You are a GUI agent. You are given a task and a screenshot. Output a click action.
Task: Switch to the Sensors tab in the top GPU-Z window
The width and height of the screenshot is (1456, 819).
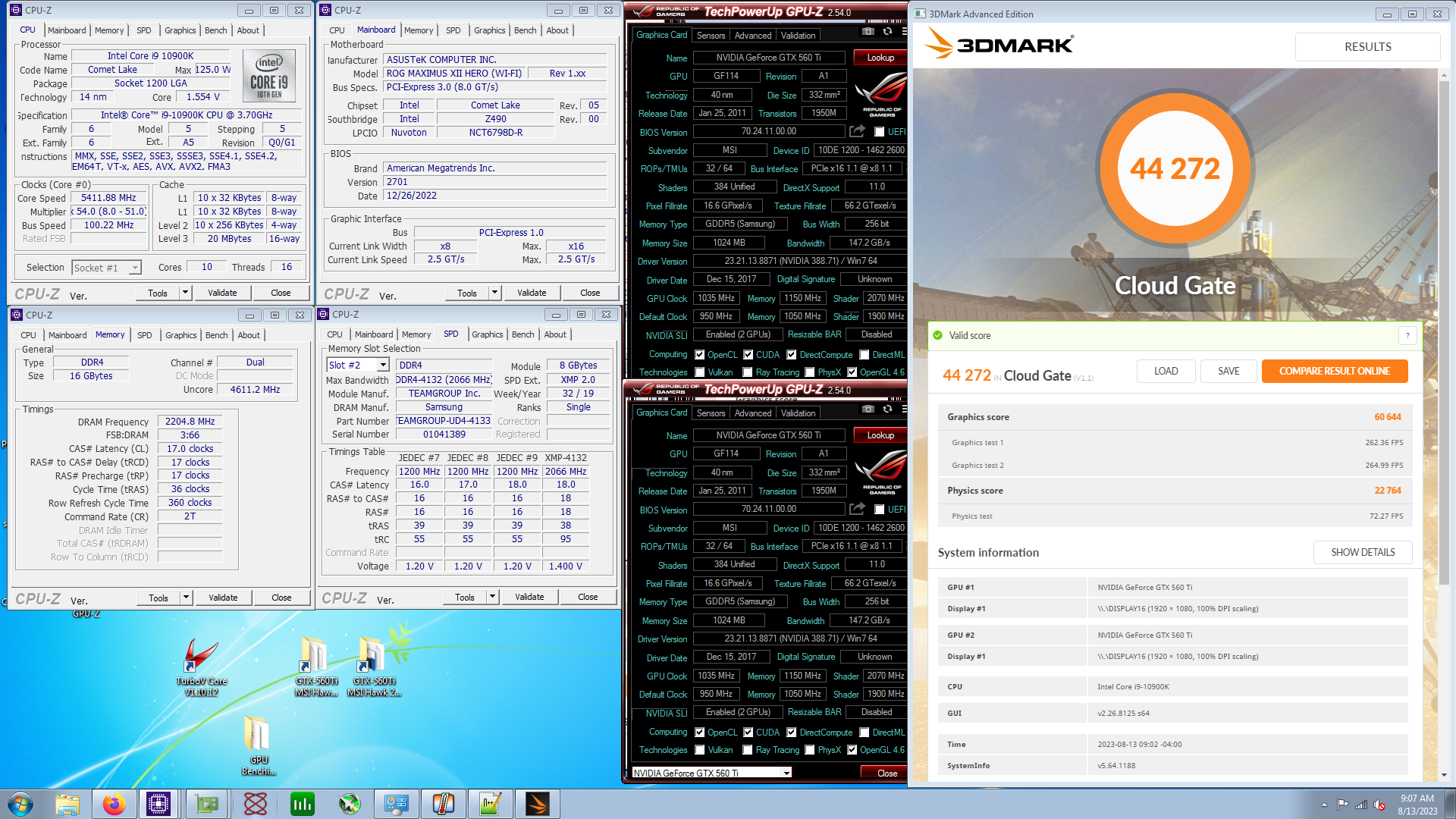(x=711, y=35)
